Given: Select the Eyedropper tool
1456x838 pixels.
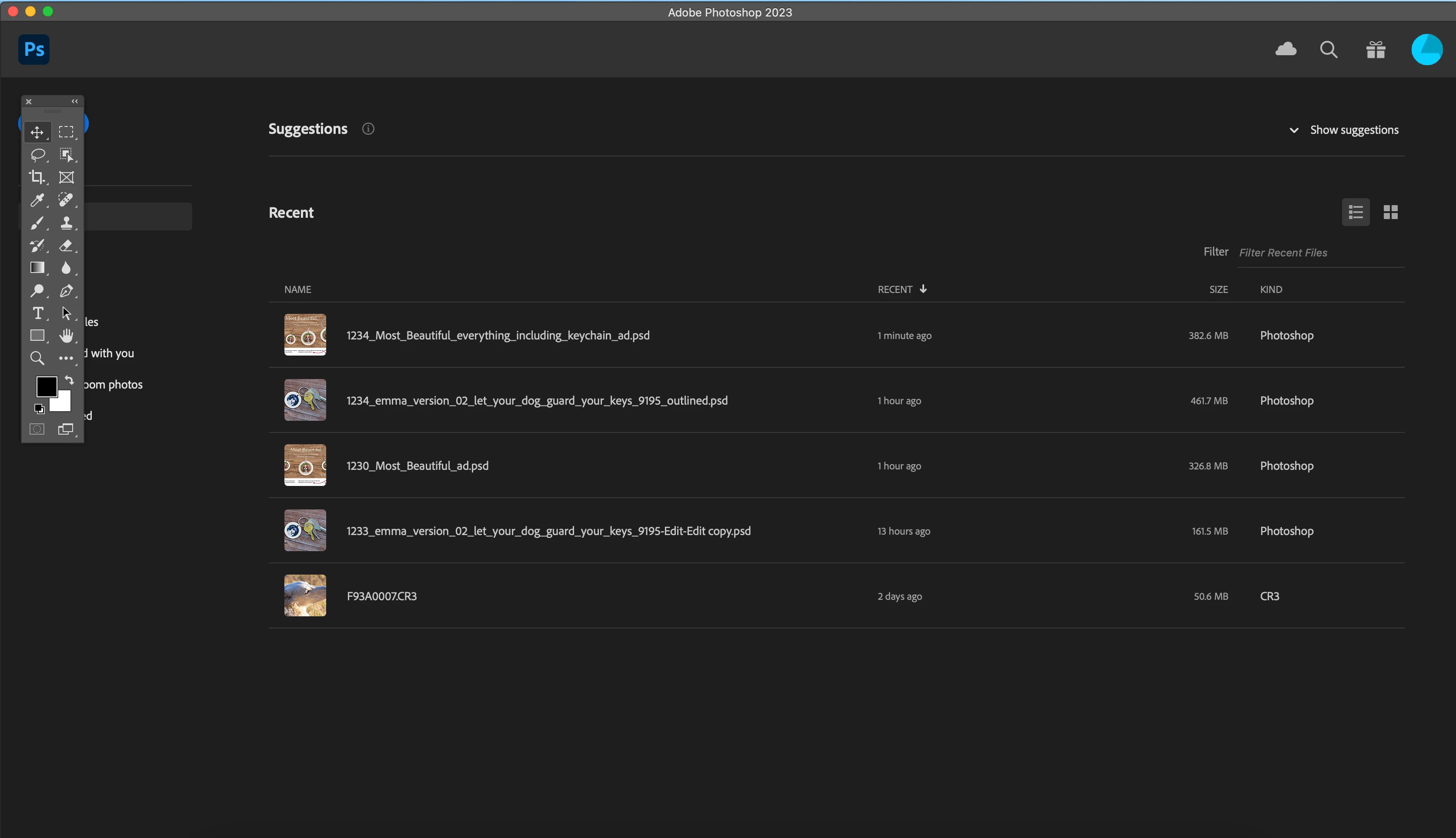Looking at the screenshot, I should tap(37, 200).
